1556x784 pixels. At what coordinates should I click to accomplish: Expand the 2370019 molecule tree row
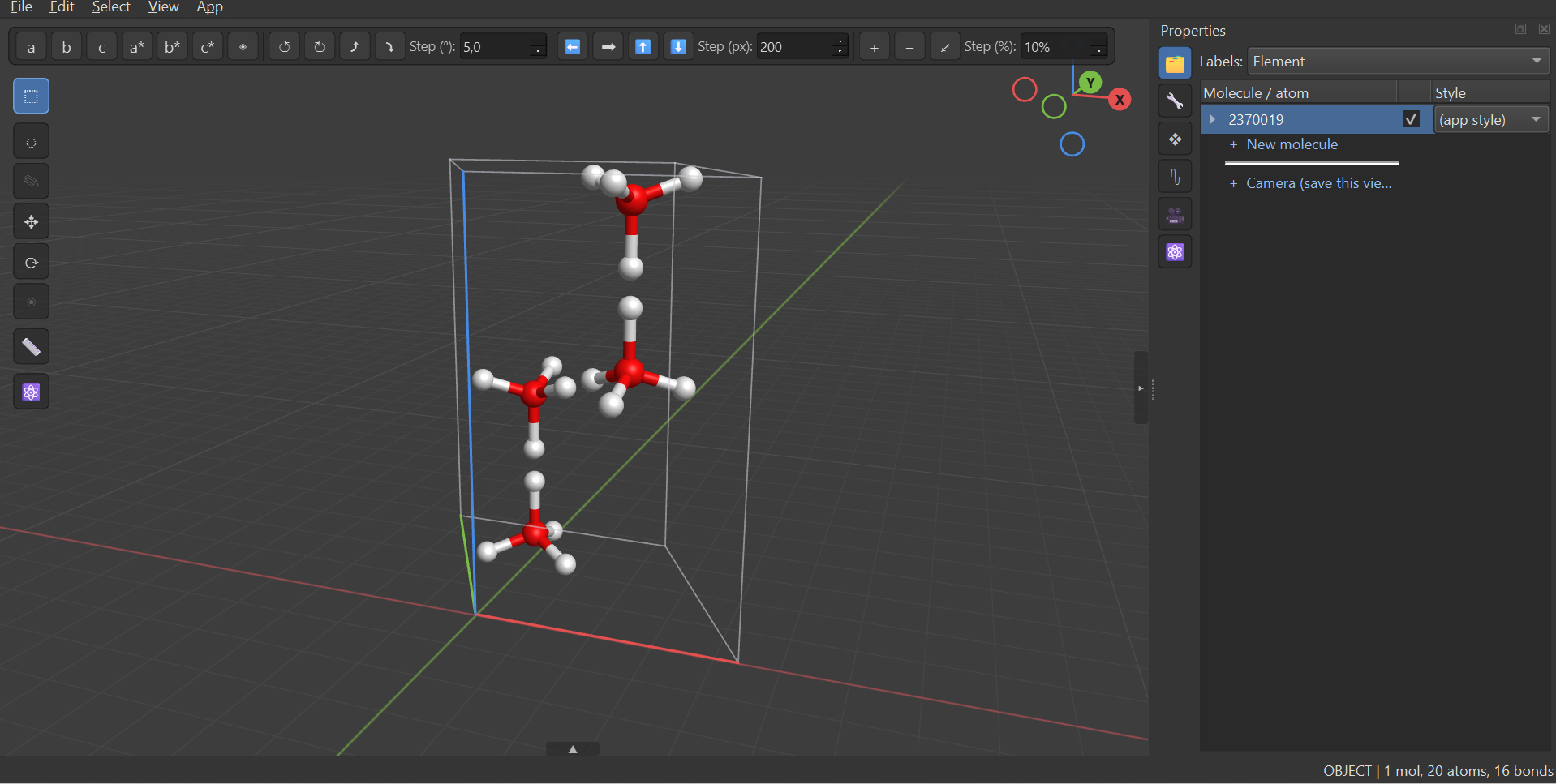point(1212,119)
